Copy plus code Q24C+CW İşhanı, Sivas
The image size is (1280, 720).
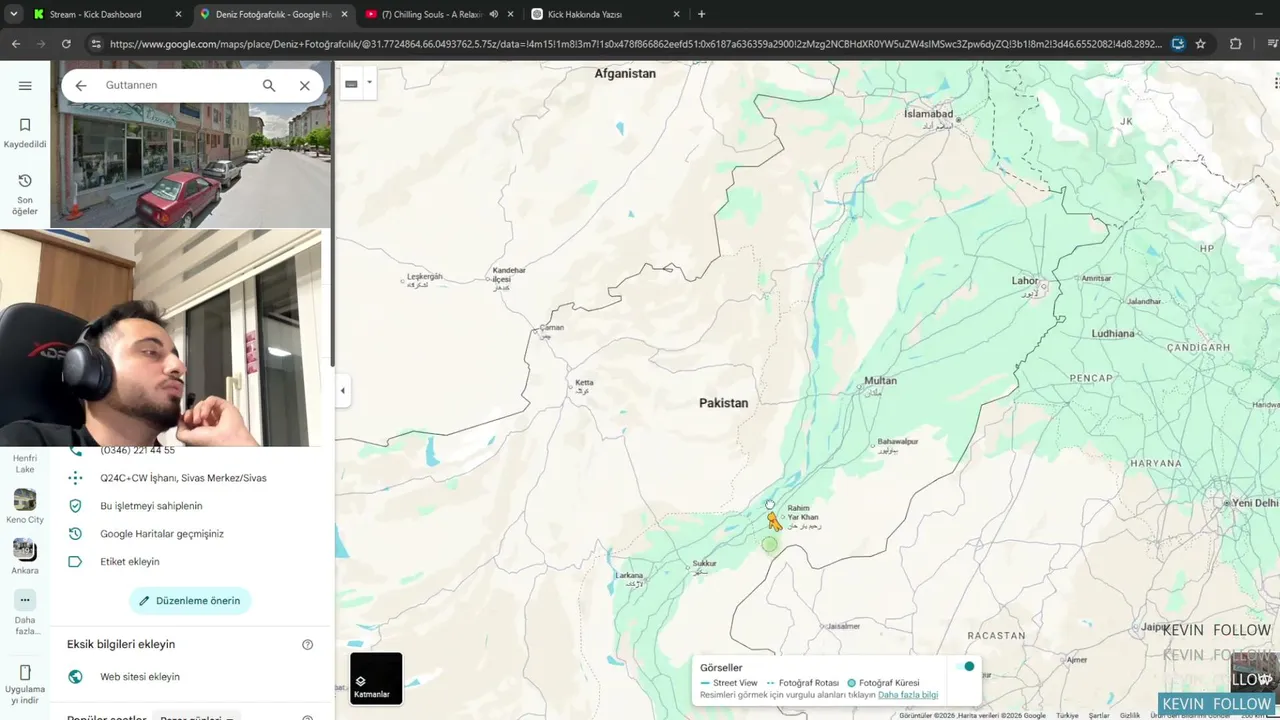click(183, 478)
